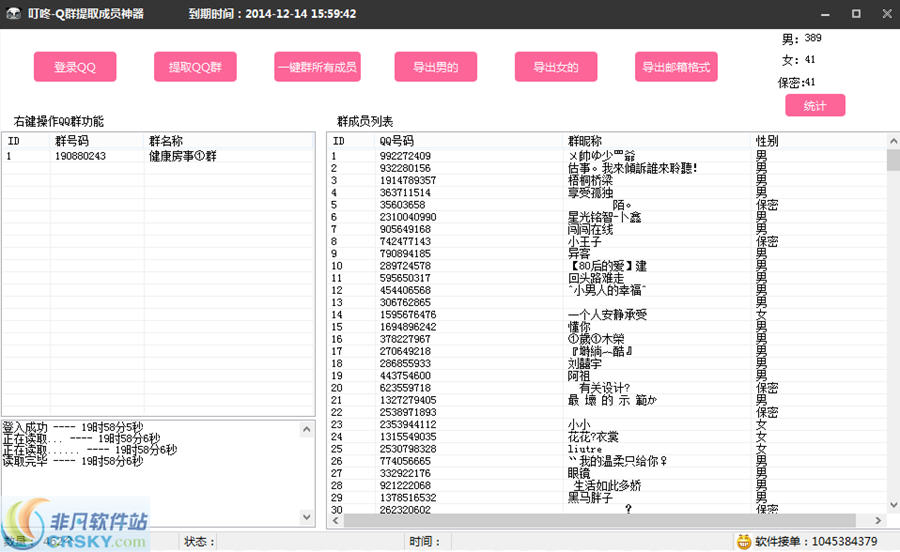This screenshot has height=552, width=900.
Task: Select member QQ 1694896242
Action: [408, 326]
